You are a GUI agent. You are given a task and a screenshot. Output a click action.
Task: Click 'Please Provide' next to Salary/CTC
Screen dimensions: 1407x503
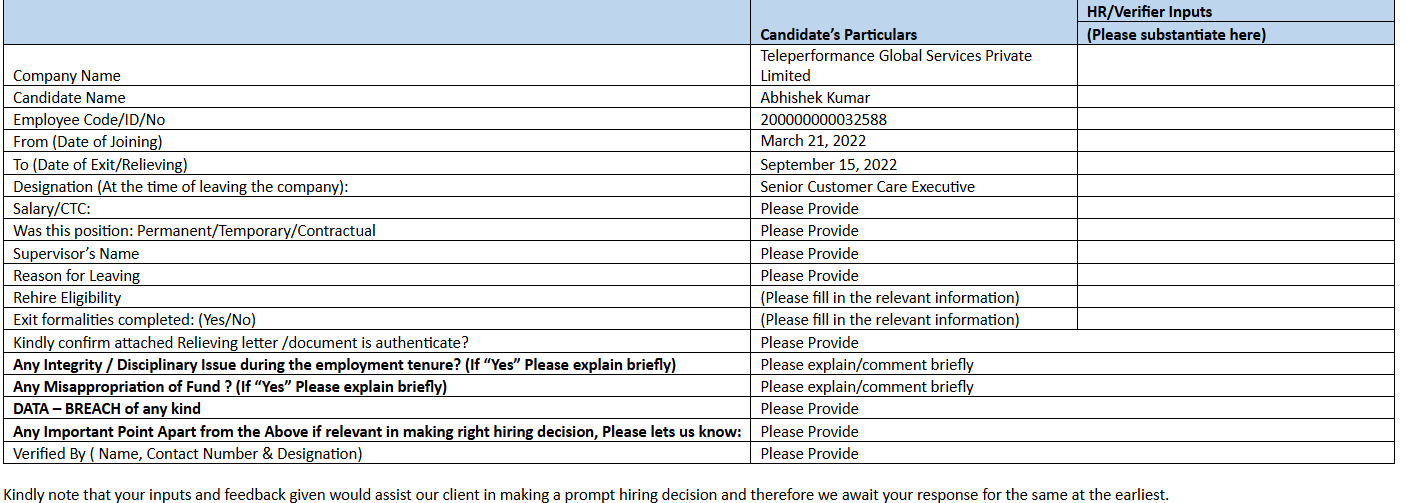pos(809,208)
